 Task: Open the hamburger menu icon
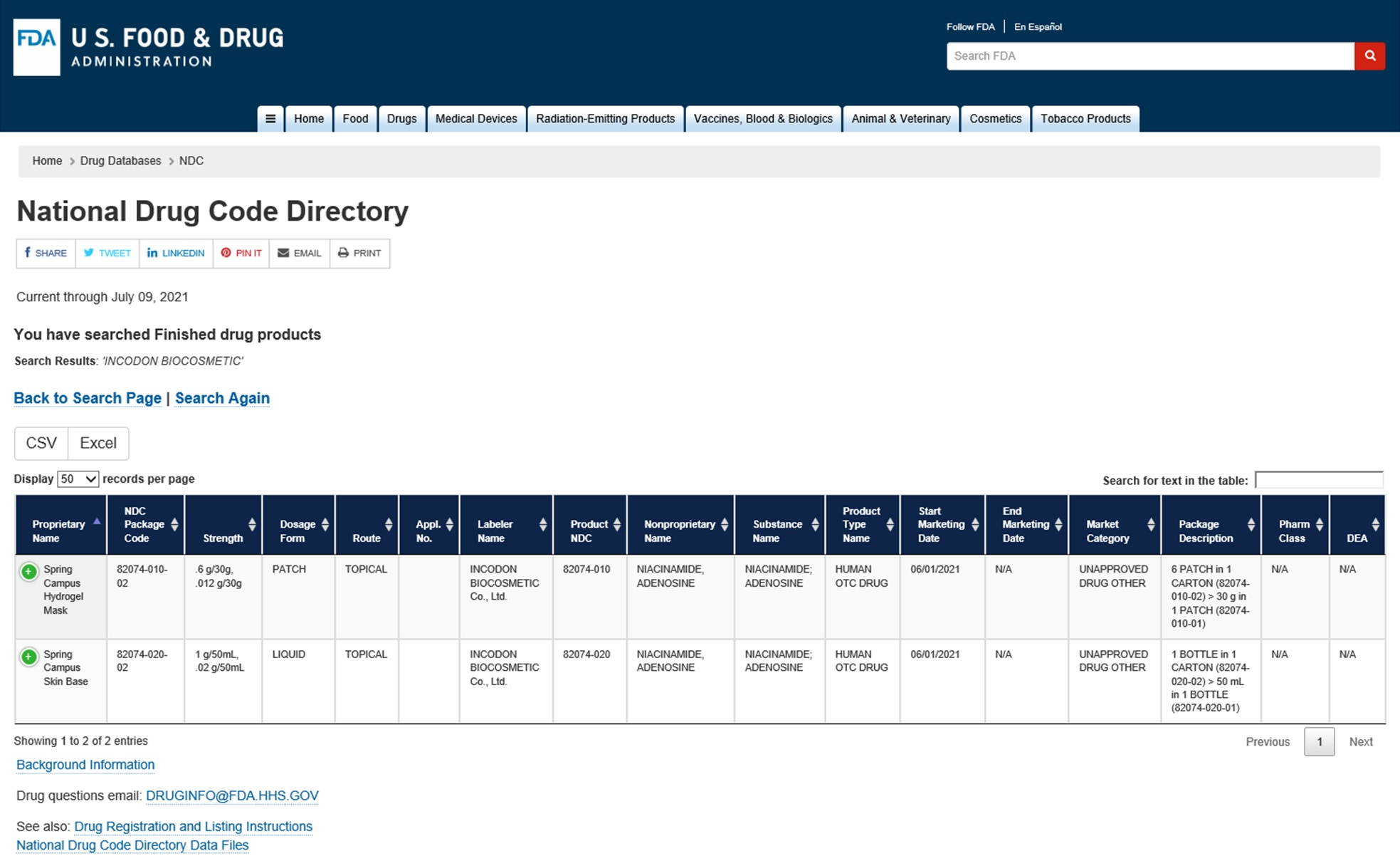point(270,119)
